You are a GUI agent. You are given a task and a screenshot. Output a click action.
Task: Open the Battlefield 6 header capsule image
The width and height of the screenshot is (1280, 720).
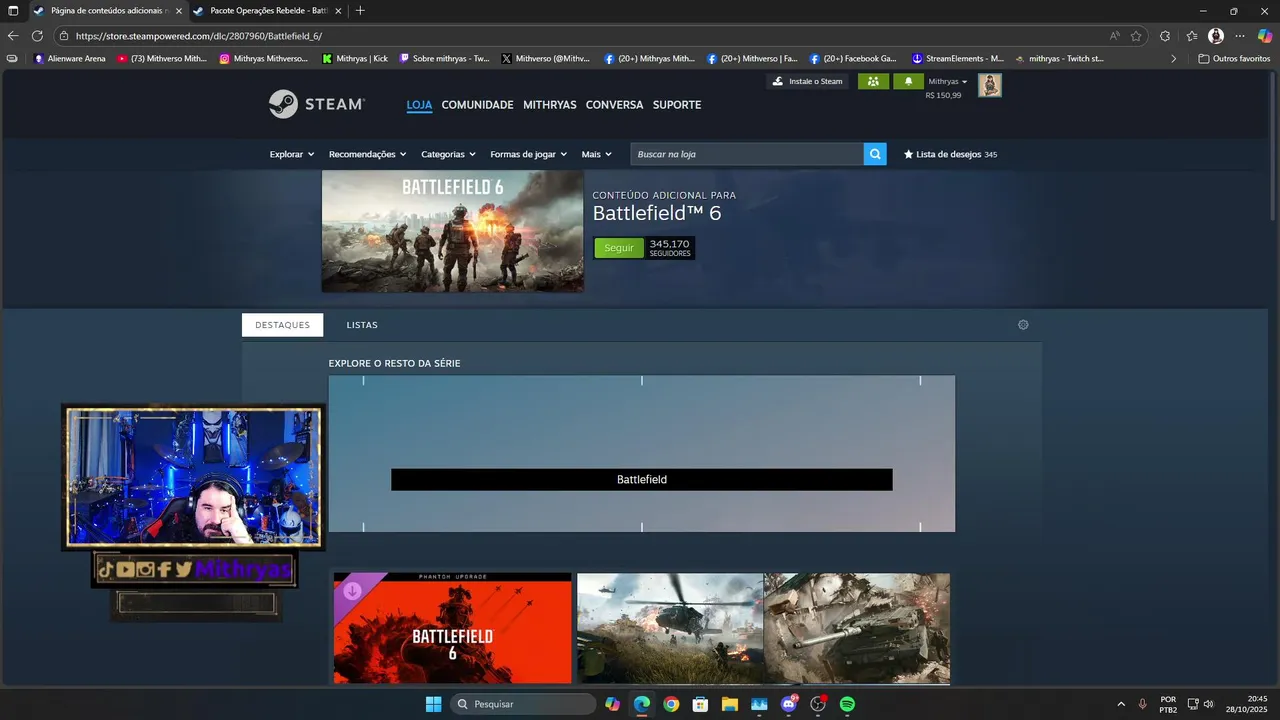click(x=452, y=231)
